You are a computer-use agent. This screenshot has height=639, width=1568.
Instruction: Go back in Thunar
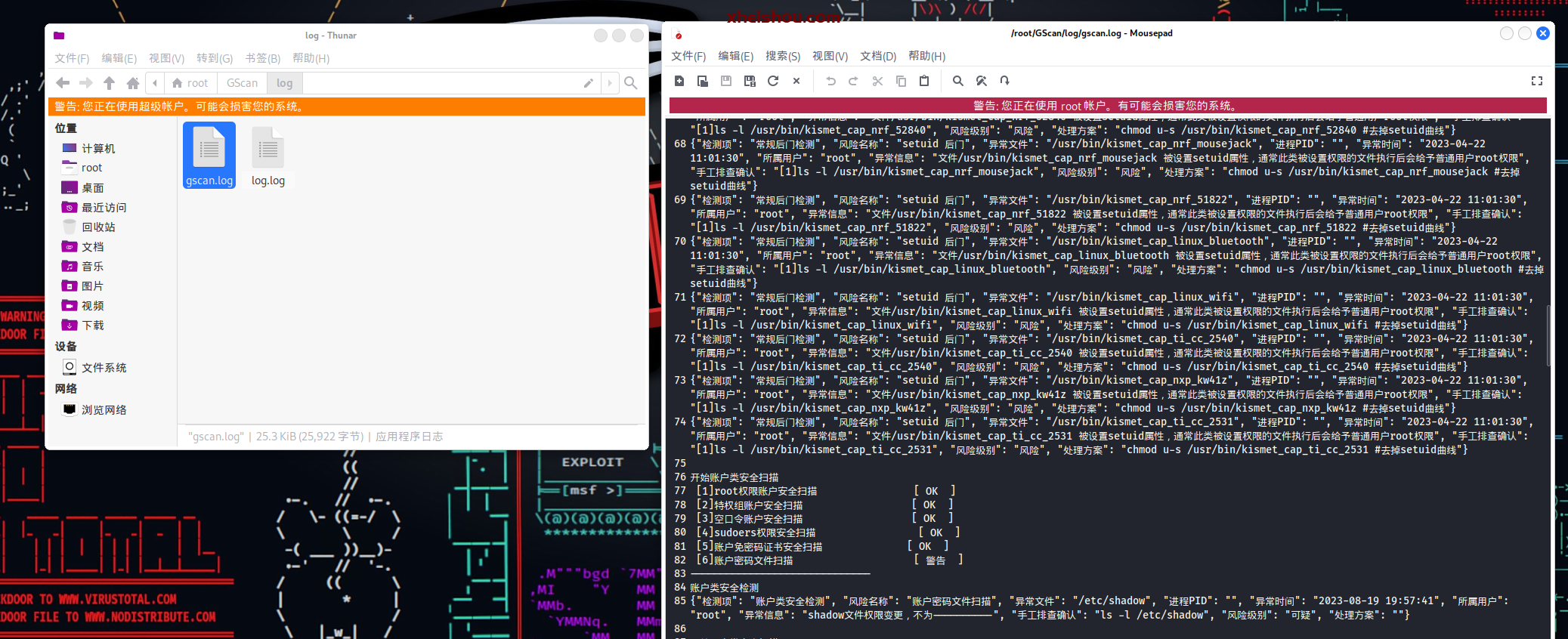(63, 83)
